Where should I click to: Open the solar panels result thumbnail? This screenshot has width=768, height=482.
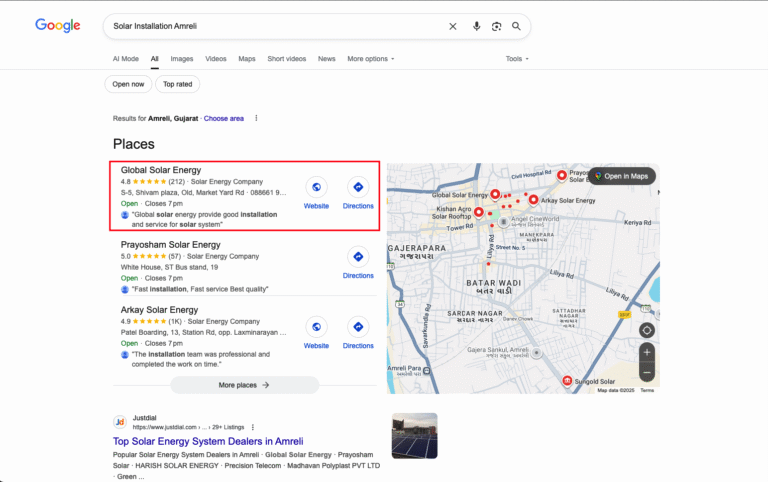coord(414,436)
